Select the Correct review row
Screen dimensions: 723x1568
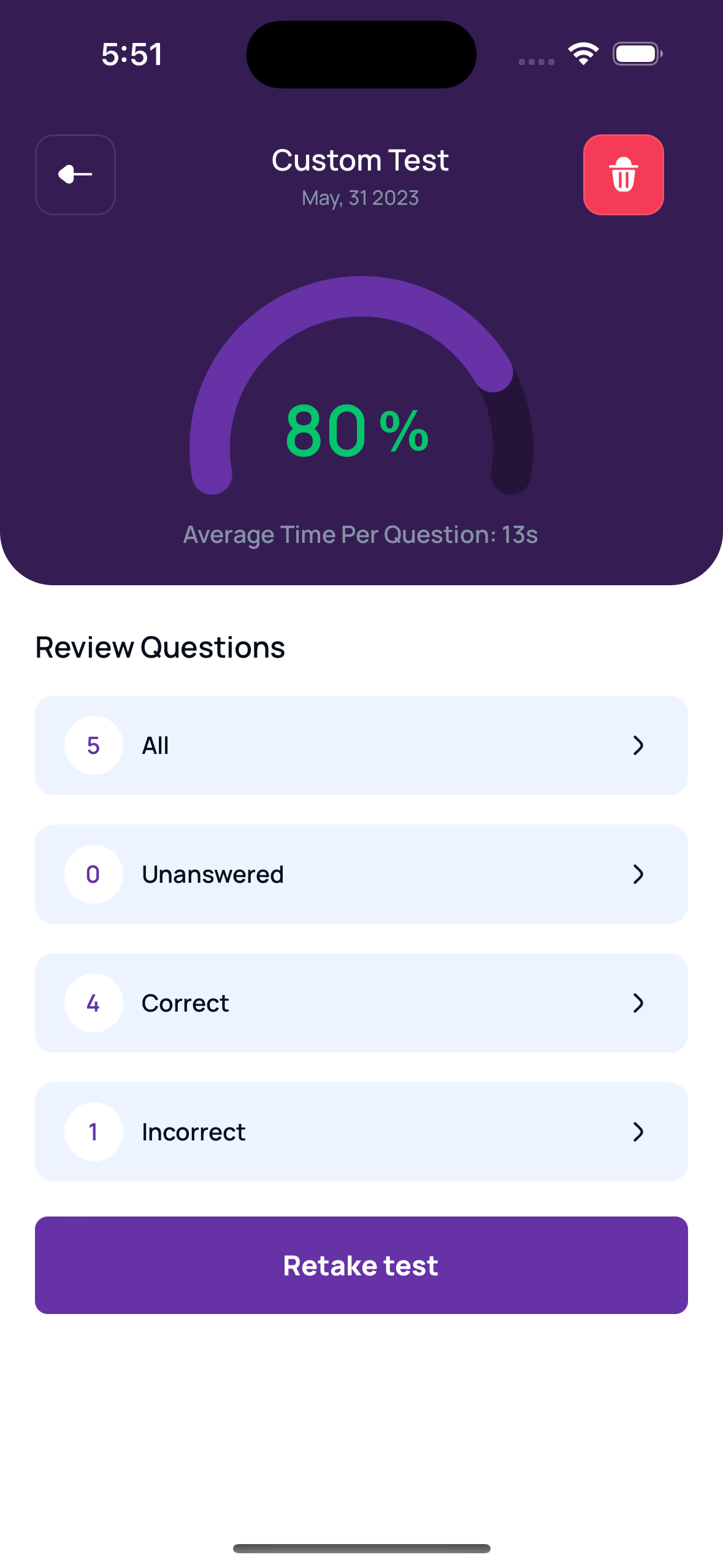click(361, 1004)
